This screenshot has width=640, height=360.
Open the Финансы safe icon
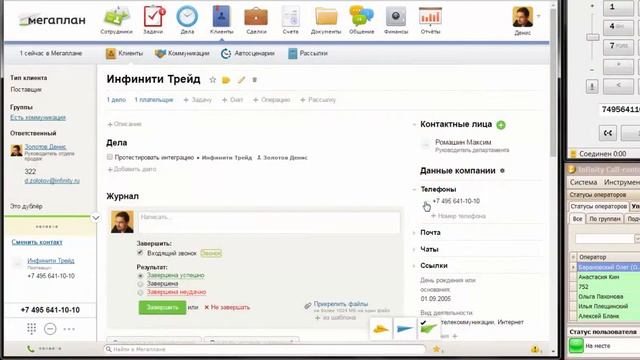click(x=396, y=17)
